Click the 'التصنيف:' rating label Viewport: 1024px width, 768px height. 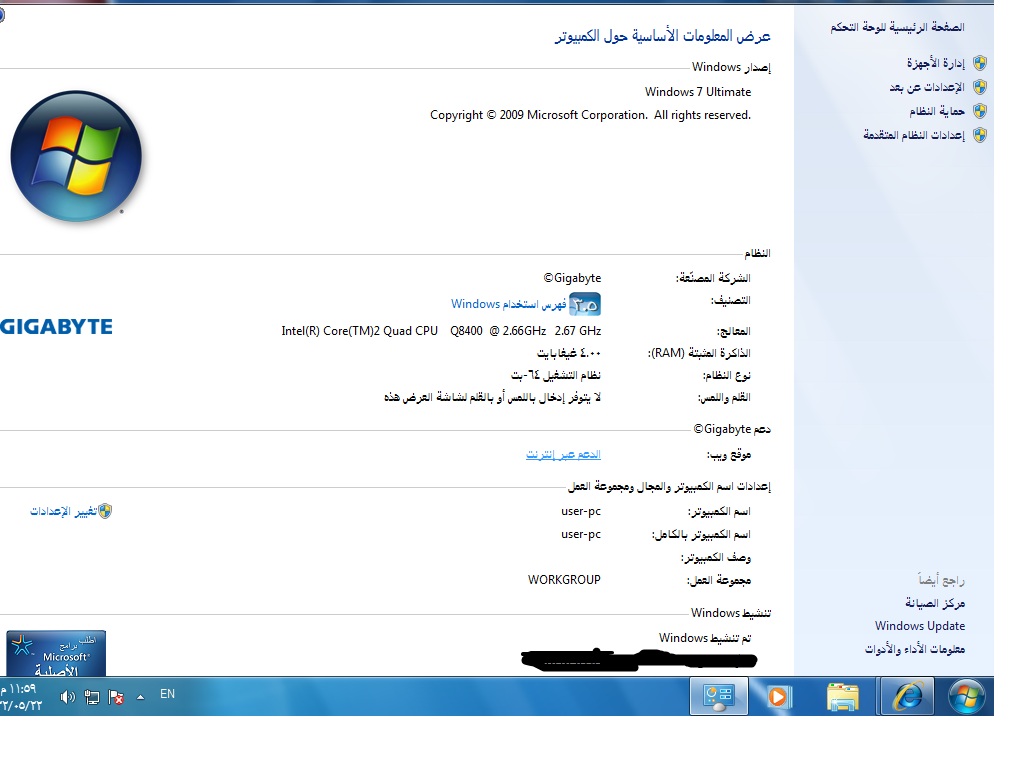pyautogui.click(x=731, y=300)
